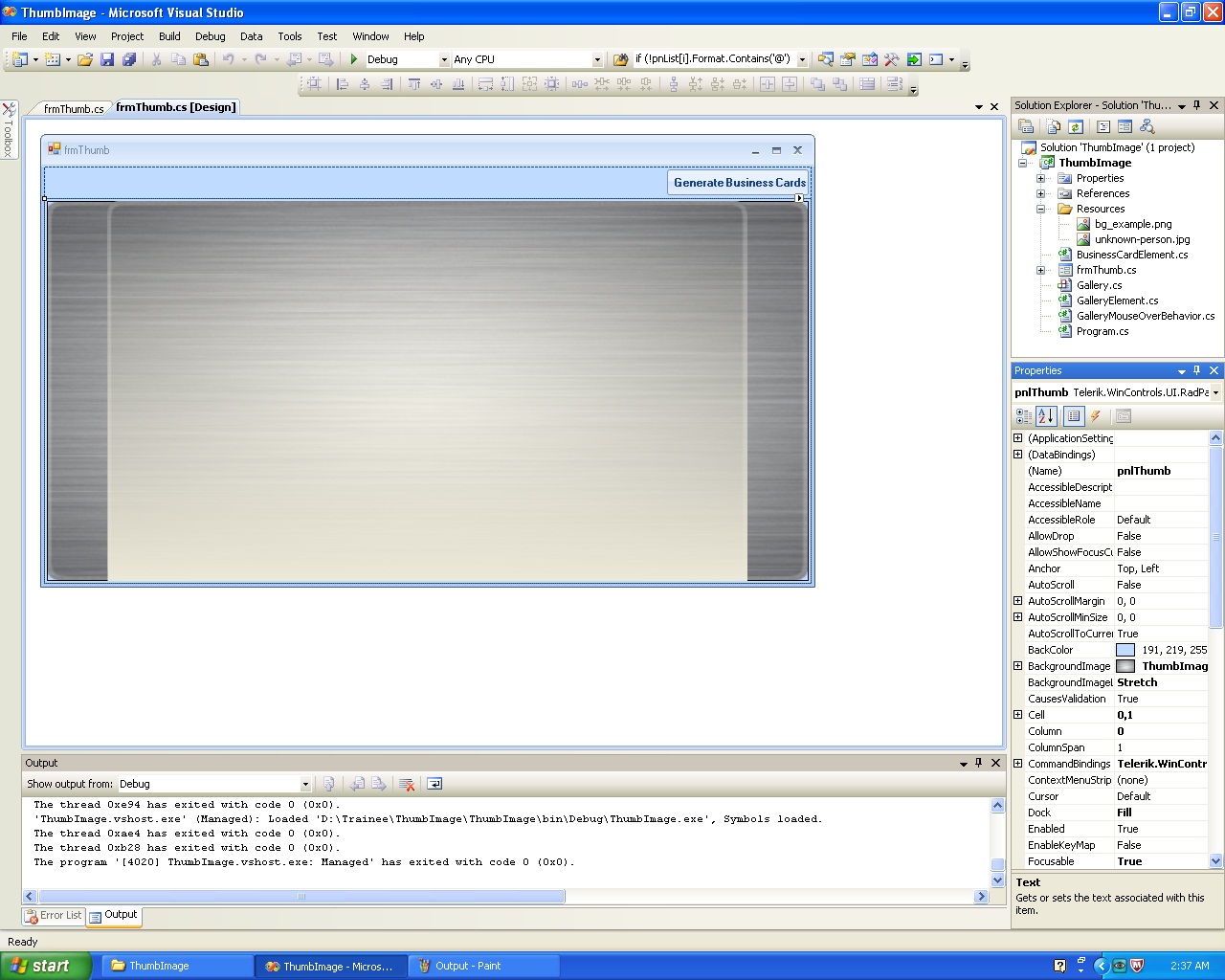Viewport: 1225px width, 980px height.
Task: Click the Save All toolbar icon
Action: click(x=129, y=59)
